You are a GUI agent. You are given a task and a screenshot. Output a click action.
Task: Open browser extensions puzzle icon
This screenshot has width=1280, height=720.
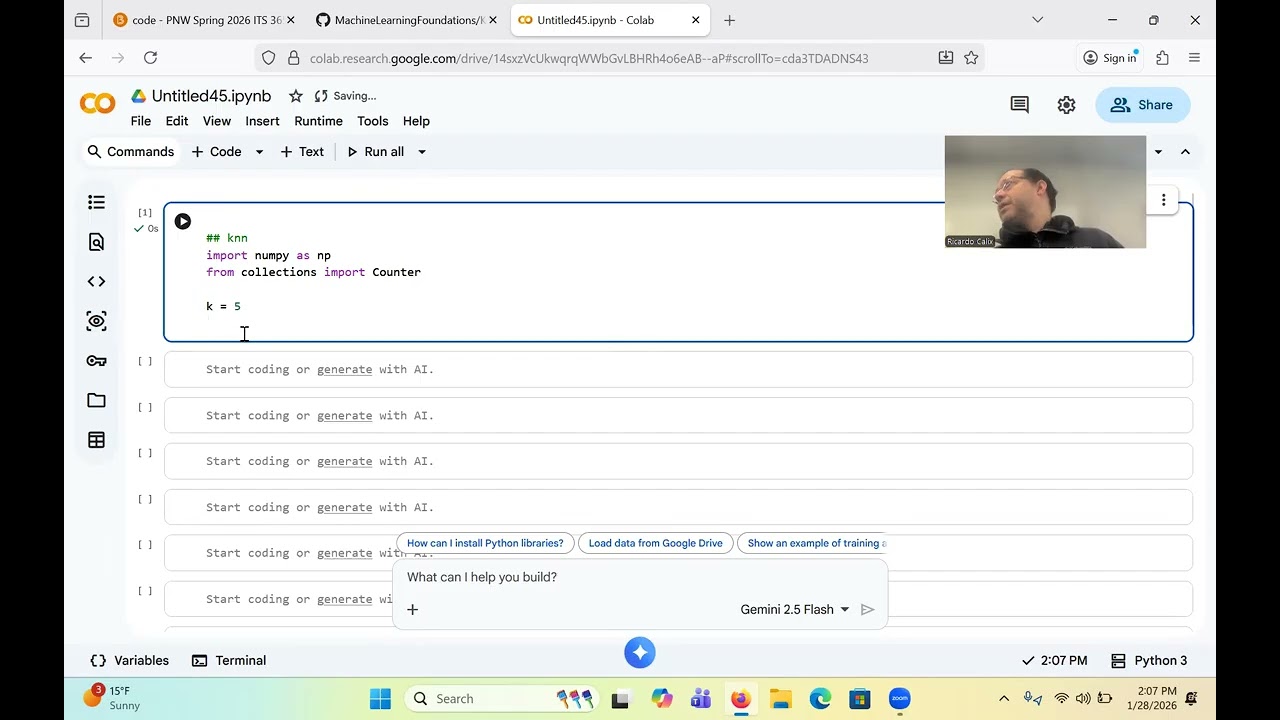click(x=1162, y=58)
